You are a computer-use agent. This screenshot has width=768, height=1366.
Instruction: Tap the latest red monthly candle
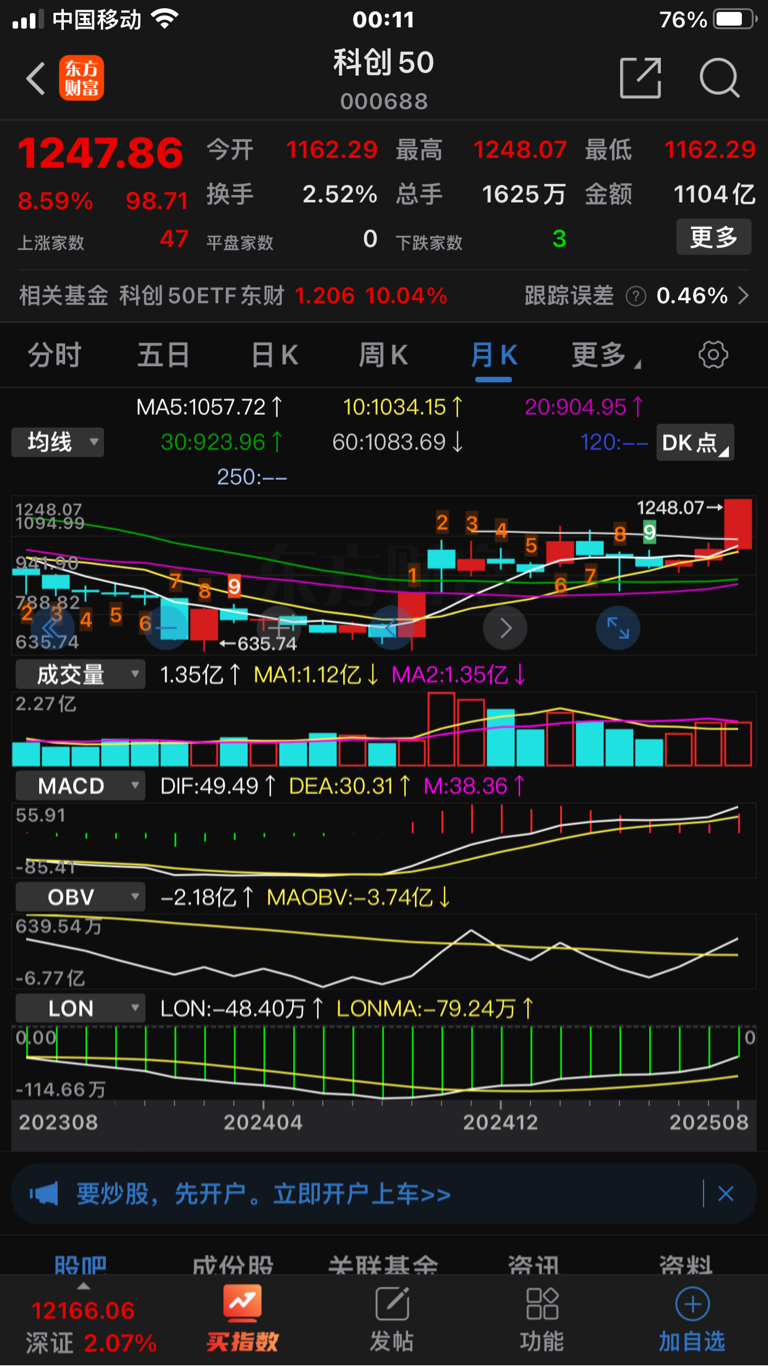pos(739,523)
